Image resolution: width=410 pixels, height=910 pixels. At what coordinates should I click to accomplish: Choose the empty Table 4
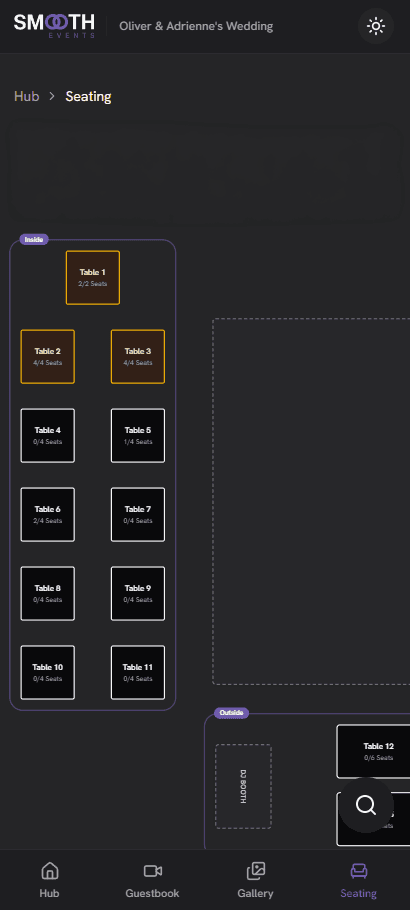coord(48,435)
